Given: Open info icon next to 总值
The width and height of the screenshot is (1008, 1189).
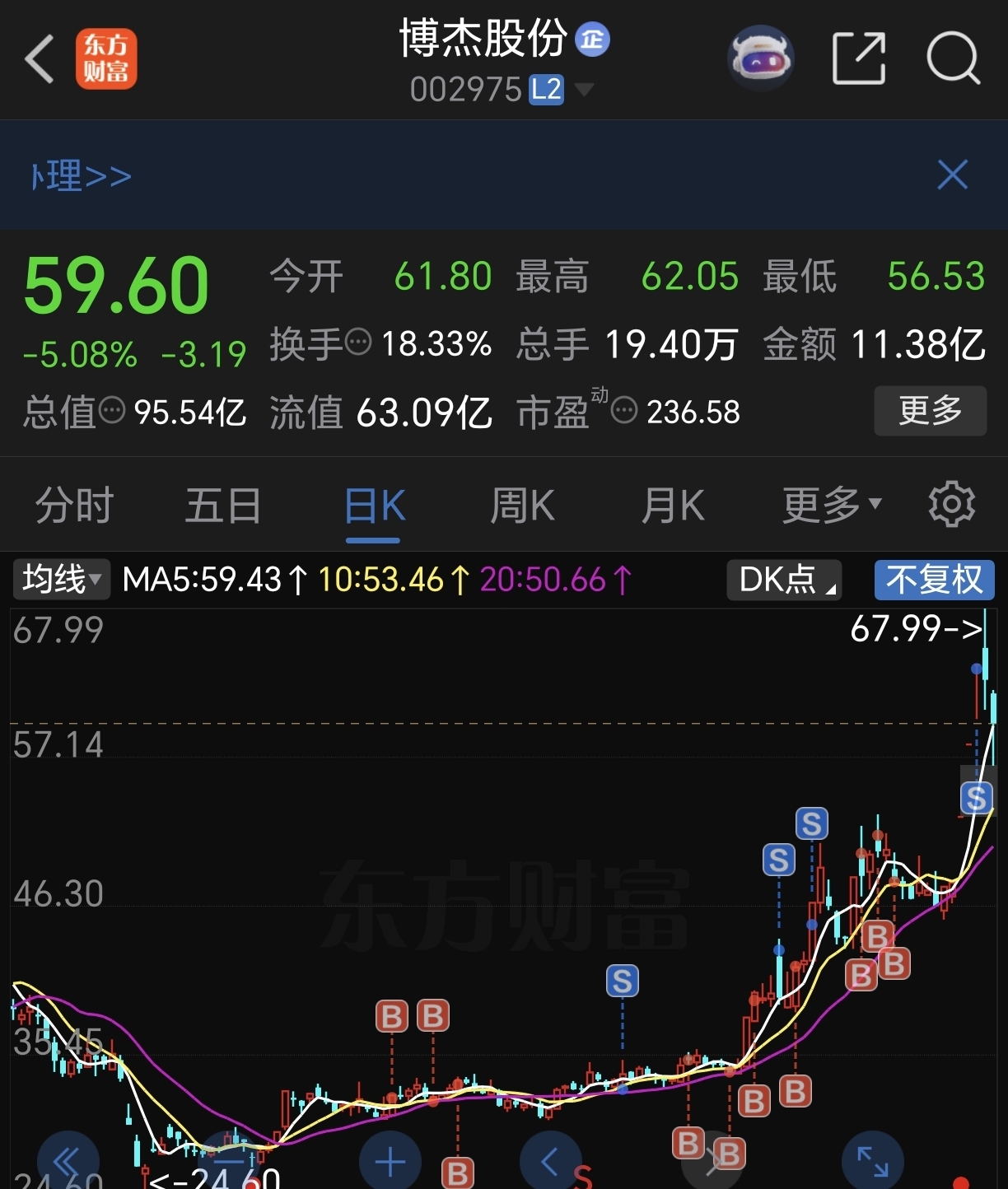Looking at the screenshot, I should [x=112, y=409].
